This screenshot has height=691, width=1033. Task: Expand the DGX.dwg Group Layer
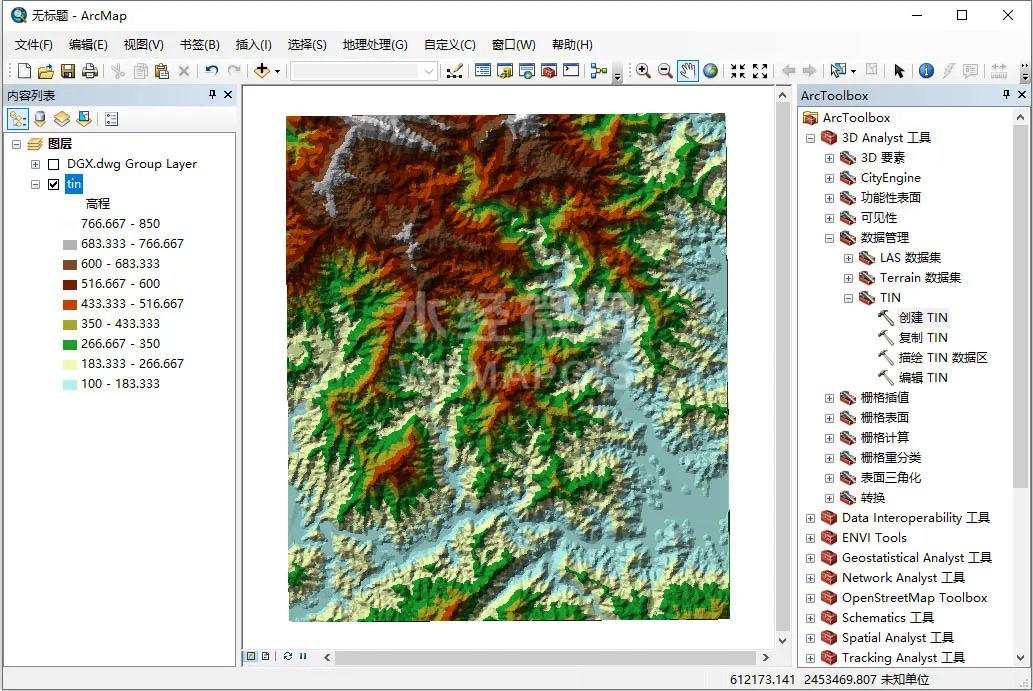(x=35, y=164)
